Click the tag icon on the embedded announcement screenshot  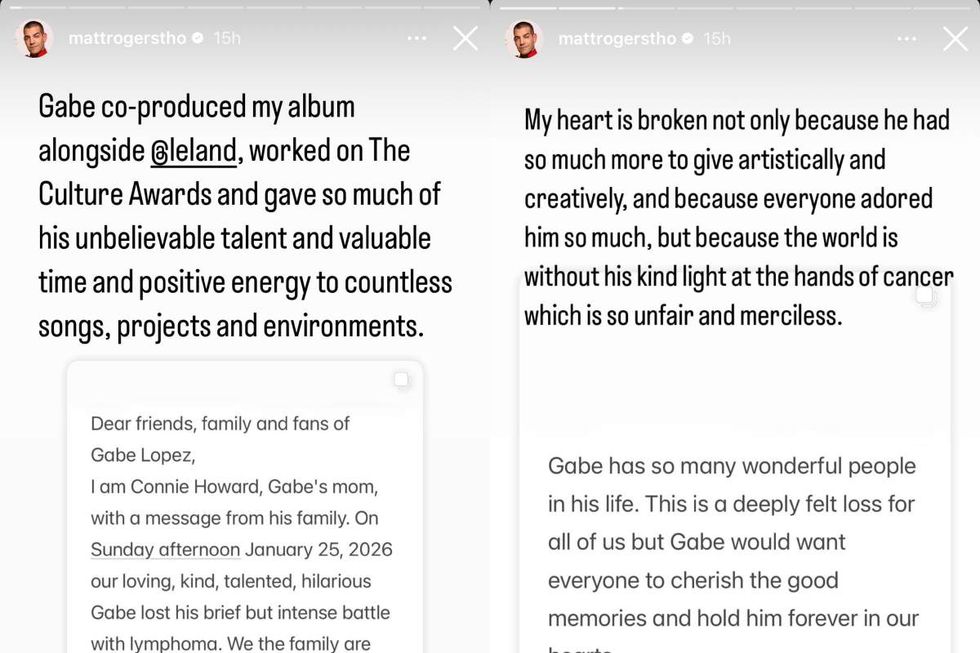(x=401, y=379)
